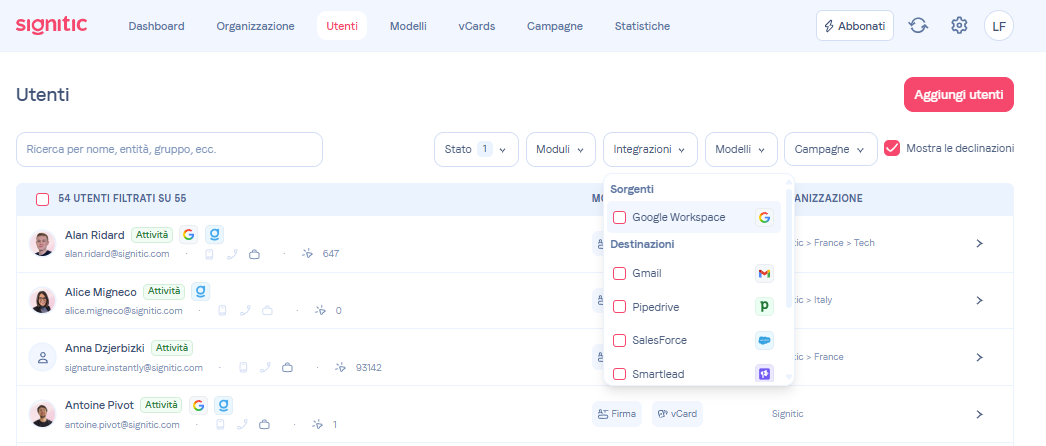Click the Smartlead integration icon
The image size is (1046, 446).
pos(764,374)
